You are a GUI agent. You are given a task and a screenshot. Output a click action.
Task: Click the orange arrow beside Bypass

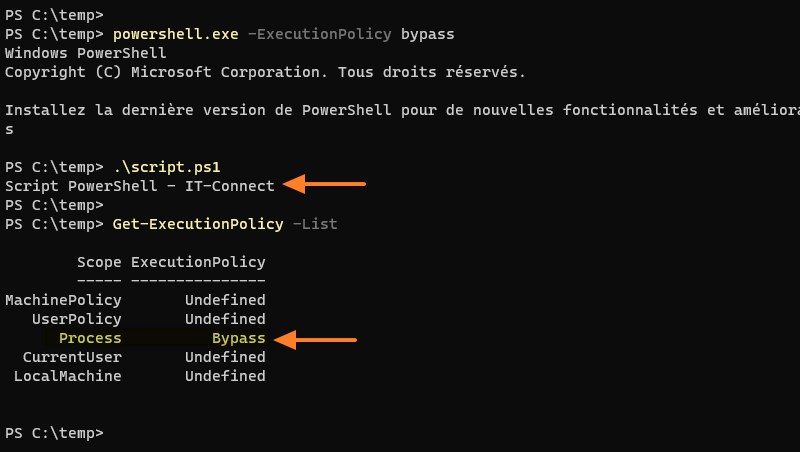[x=315, y=340]
